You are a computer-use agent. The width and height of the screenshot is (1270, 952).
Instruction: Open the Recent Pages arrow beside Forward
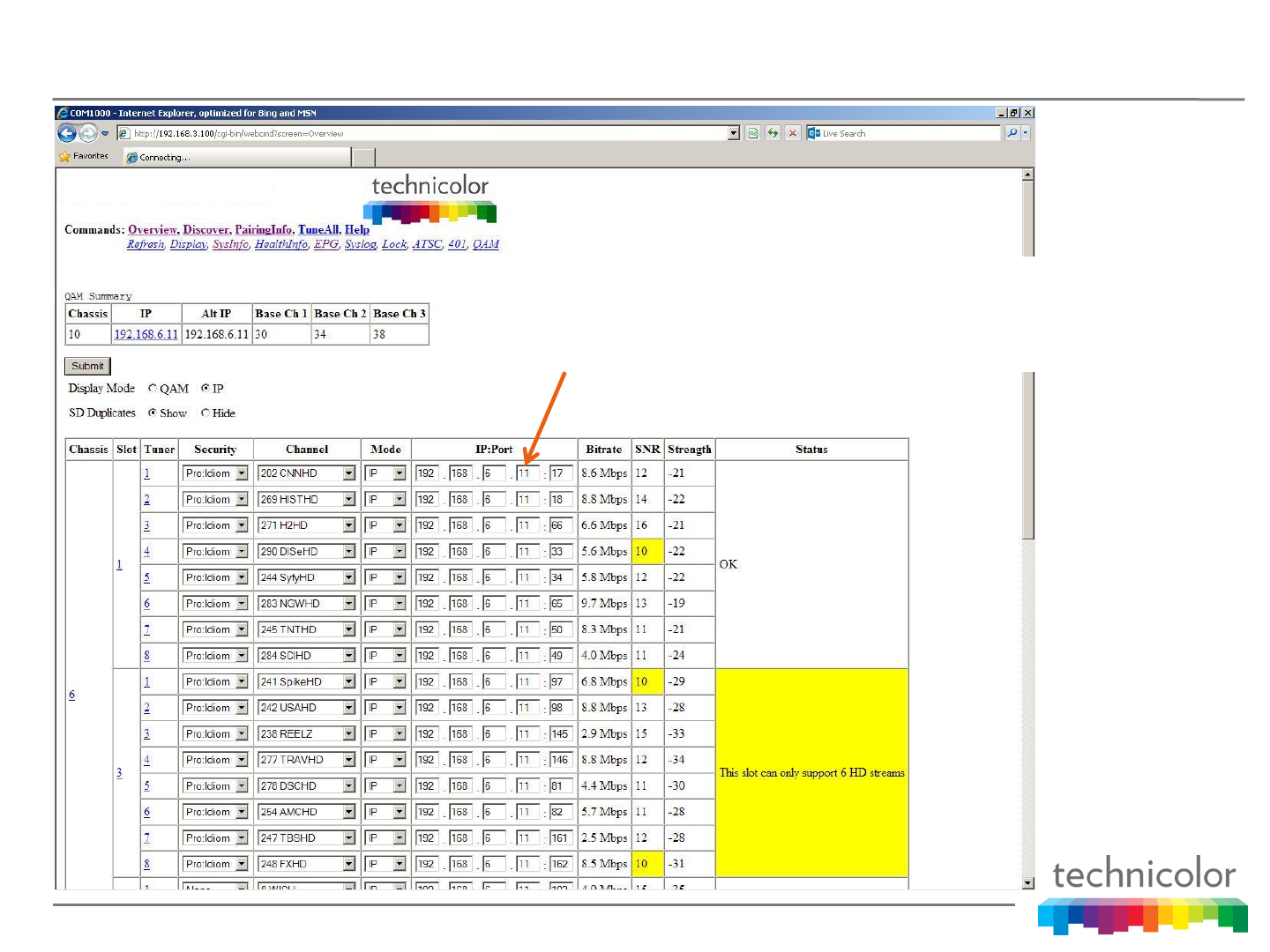105,134
